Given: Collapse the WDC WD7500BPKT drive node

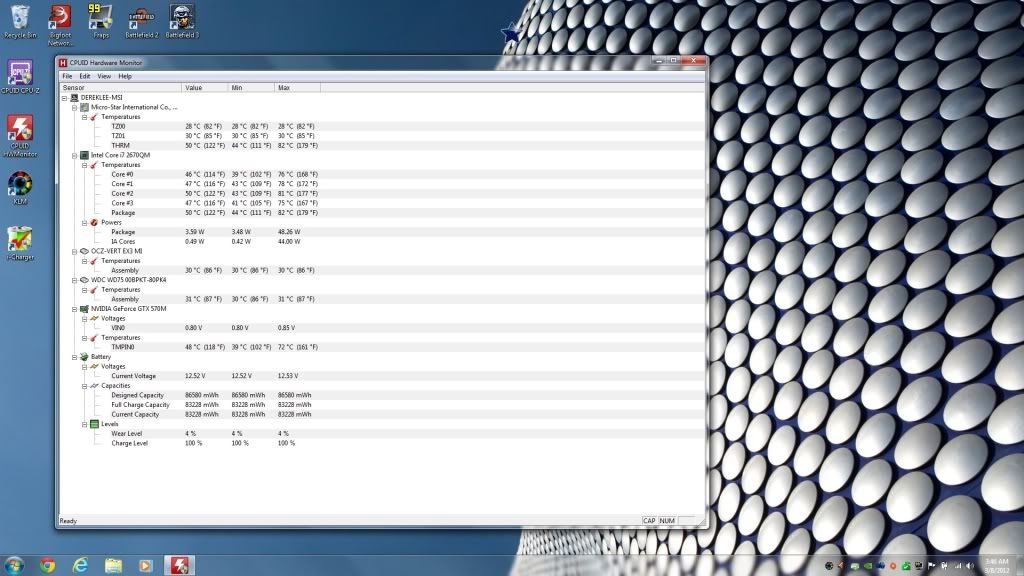Looking at the screenshot, I should point(74,280).
